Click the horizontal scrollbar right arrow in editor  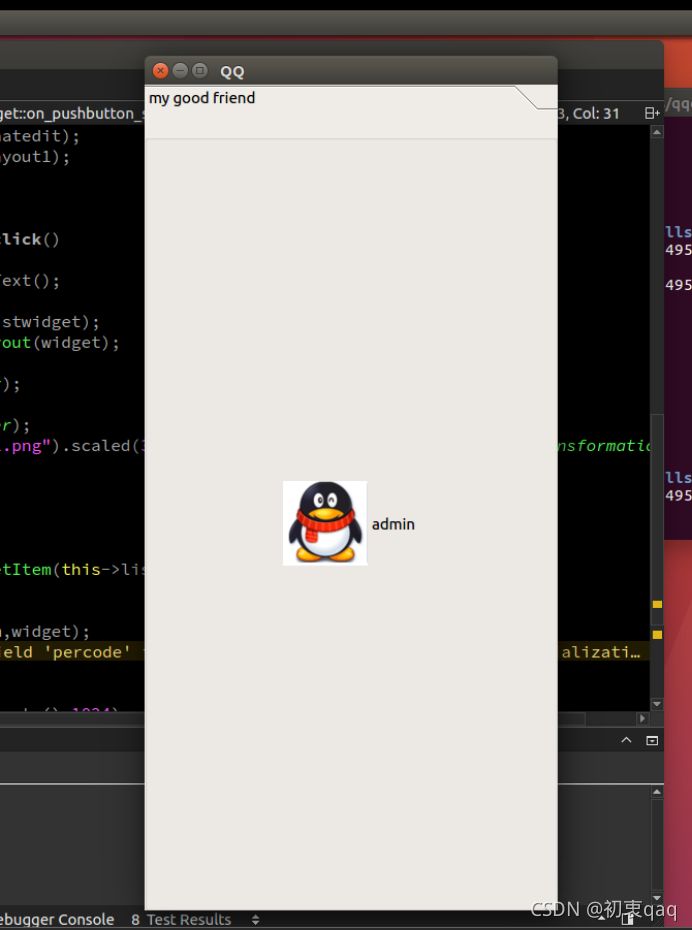(x=642, y=718)
